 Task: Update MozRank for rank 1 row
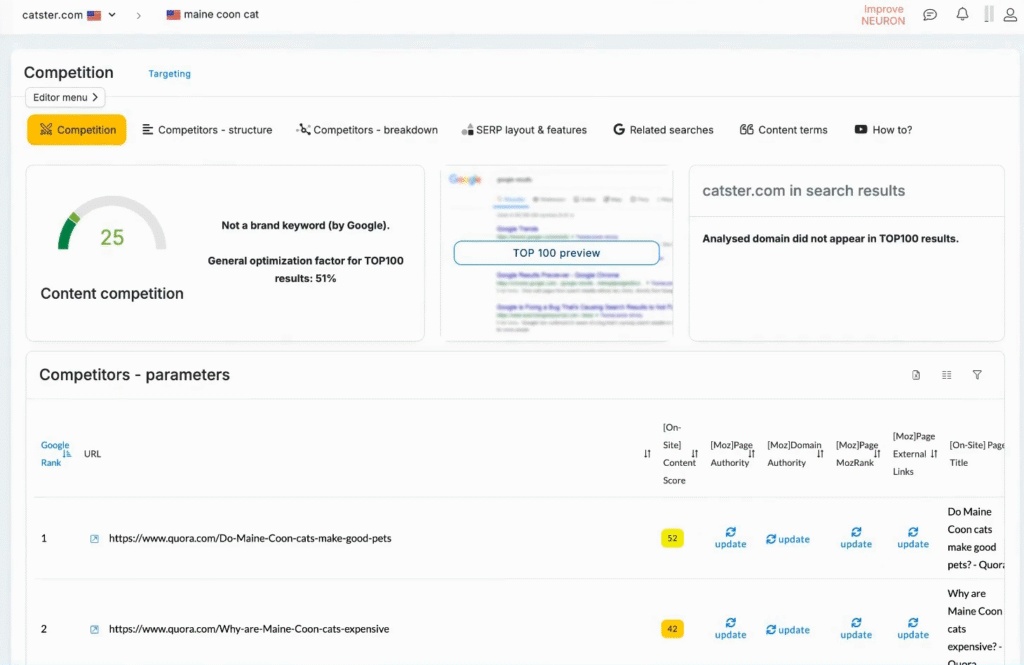856,538
